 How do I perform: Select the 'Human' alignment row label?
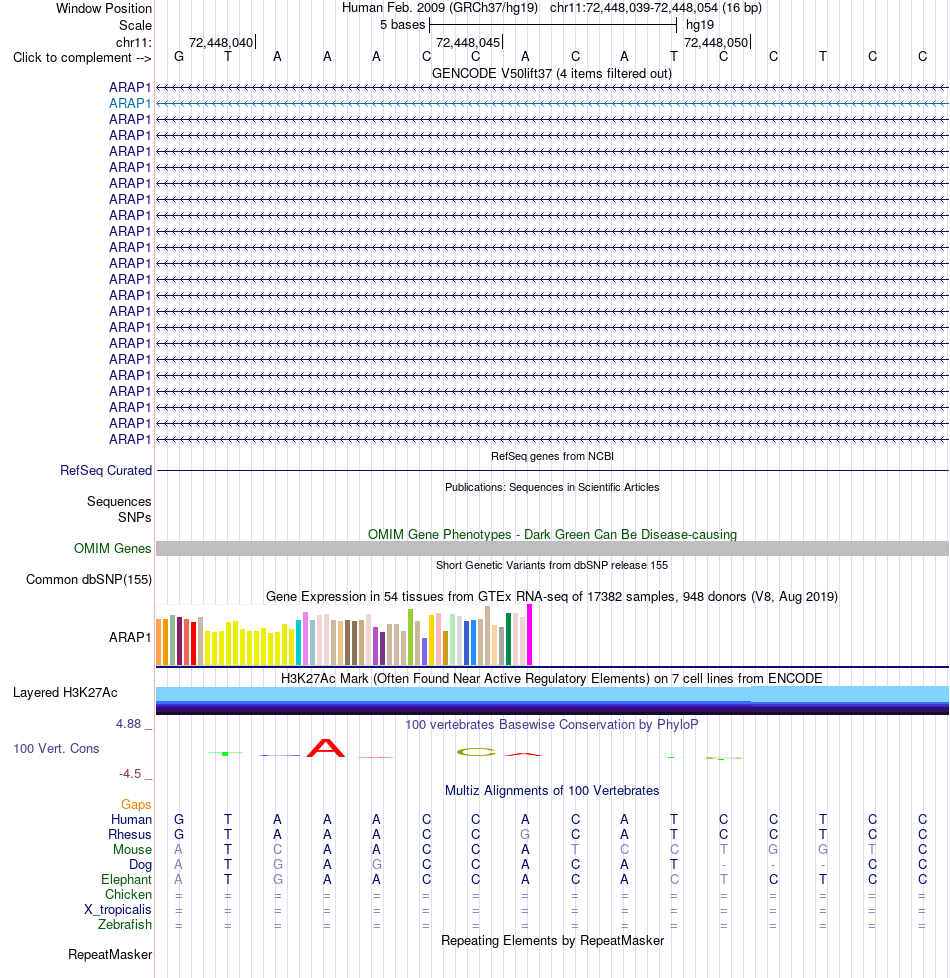click(131, 820)
